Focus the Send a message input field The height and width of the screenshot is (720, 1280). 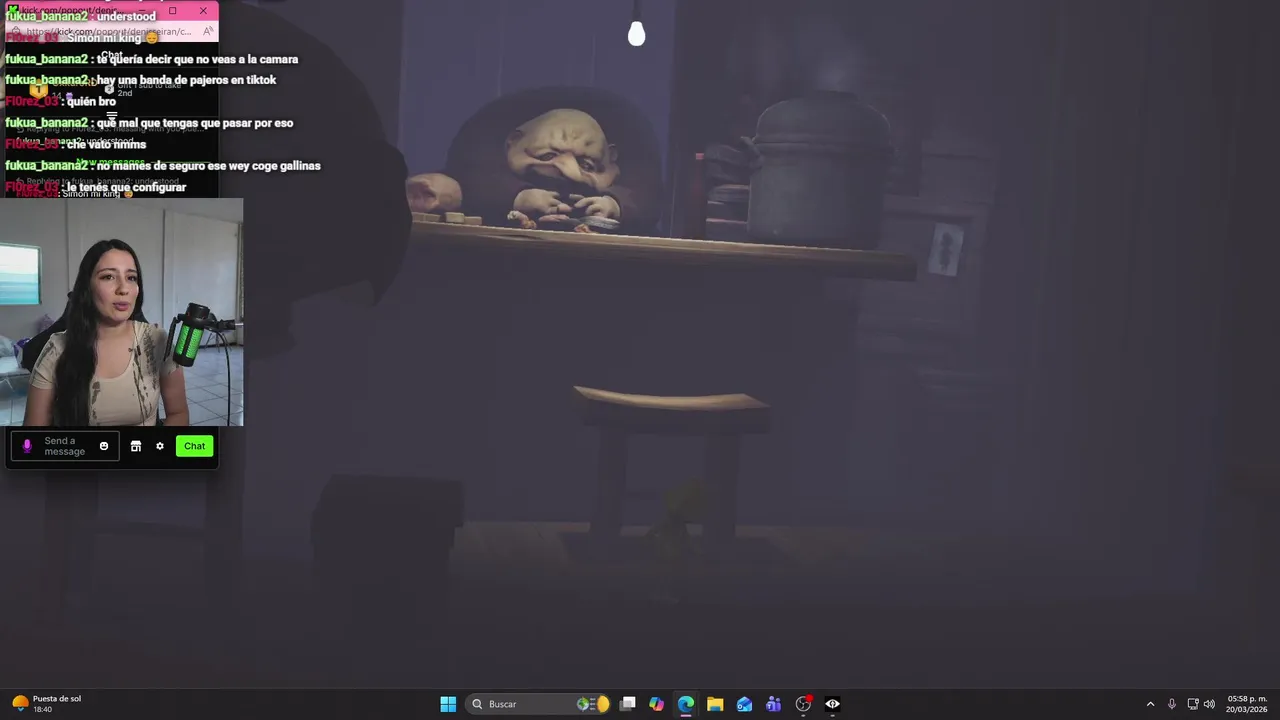point(65,446)
